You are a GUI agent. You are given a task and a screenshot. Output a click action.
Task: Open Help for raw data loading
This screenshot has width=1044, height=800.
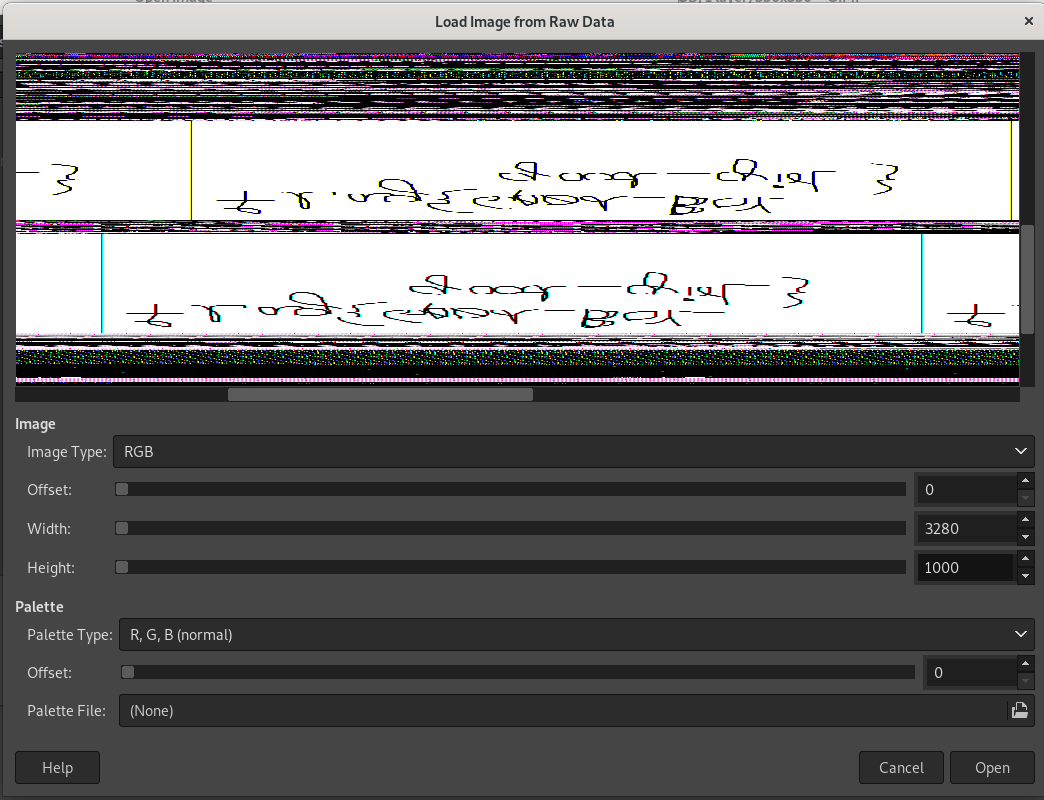pos(57,767)
